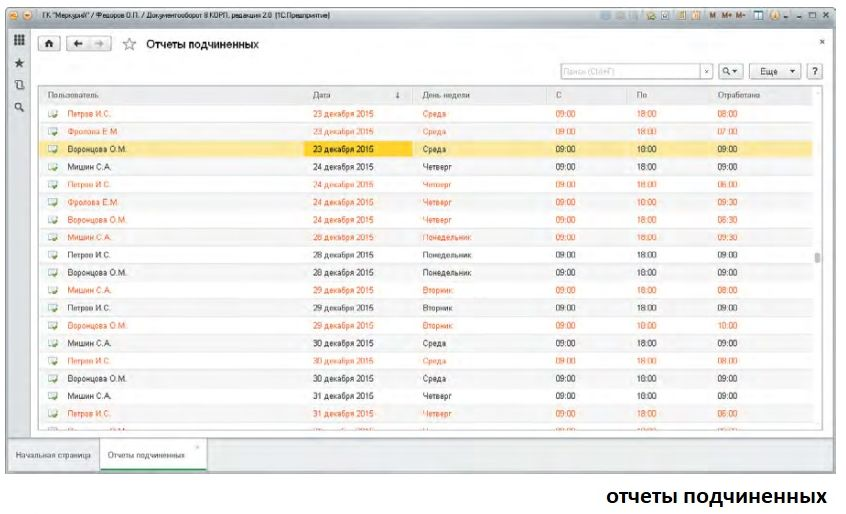846x514 pixels.
Task: Open help with the question mark button
Action: pos(815,72)
